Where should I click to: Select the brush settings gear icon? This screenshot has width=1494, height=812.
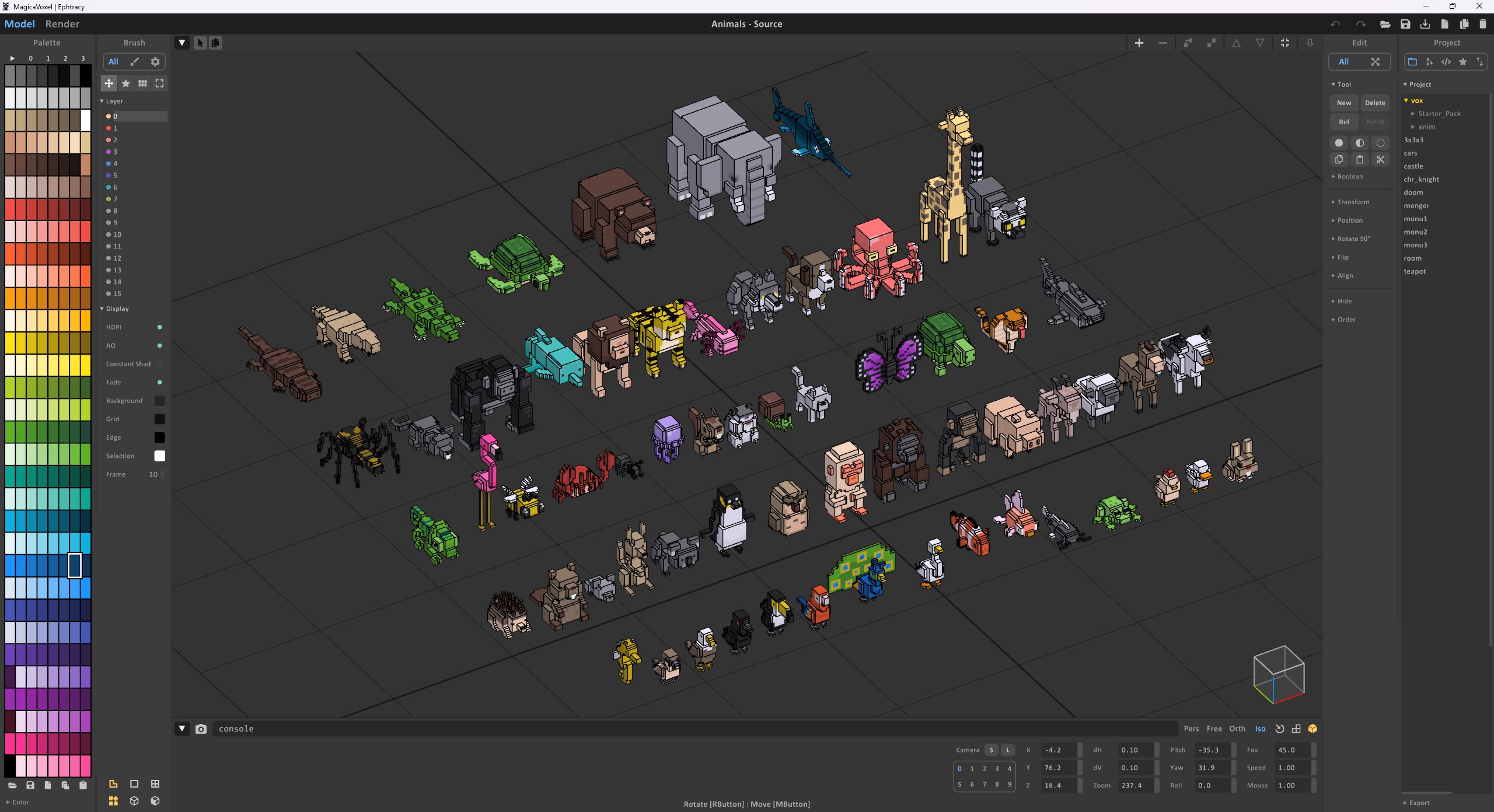(x=155, y=62)
